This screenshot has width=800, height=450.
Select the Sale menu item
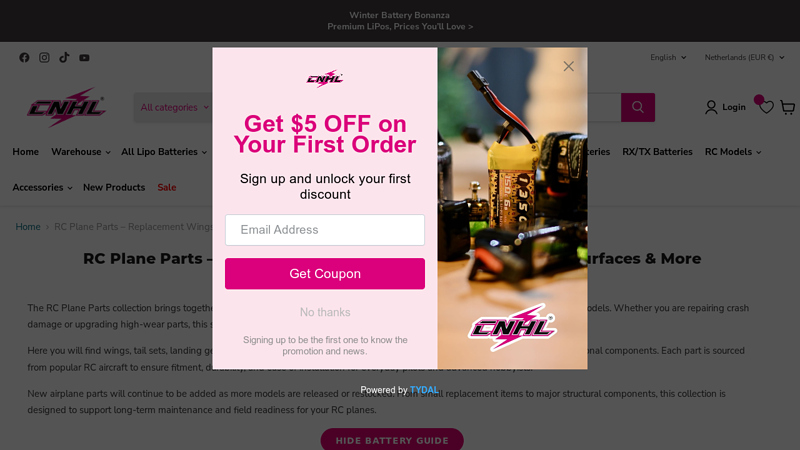167,187
